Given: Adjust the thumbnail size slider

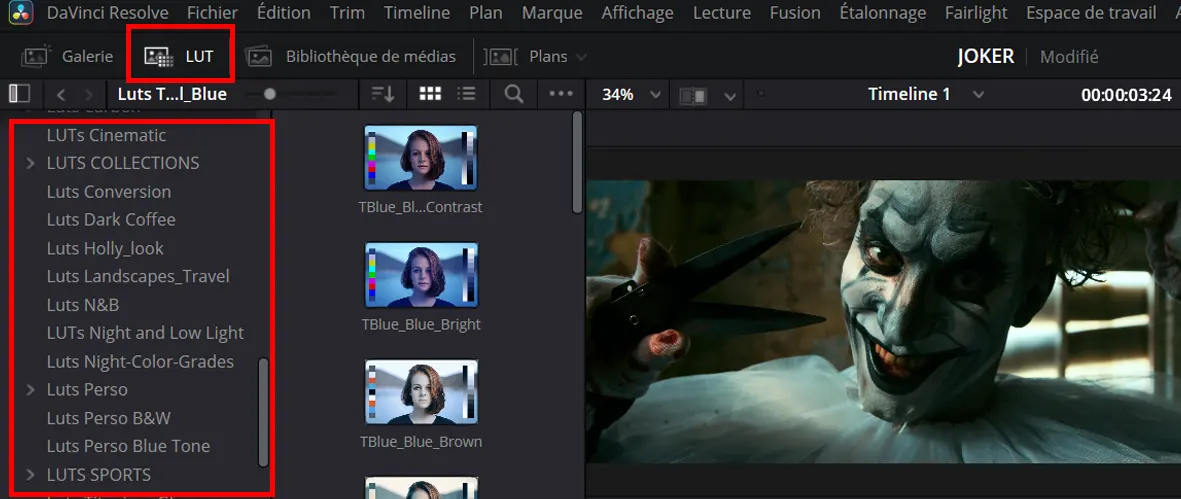Looking at the screenshot, I should [270, 94].
